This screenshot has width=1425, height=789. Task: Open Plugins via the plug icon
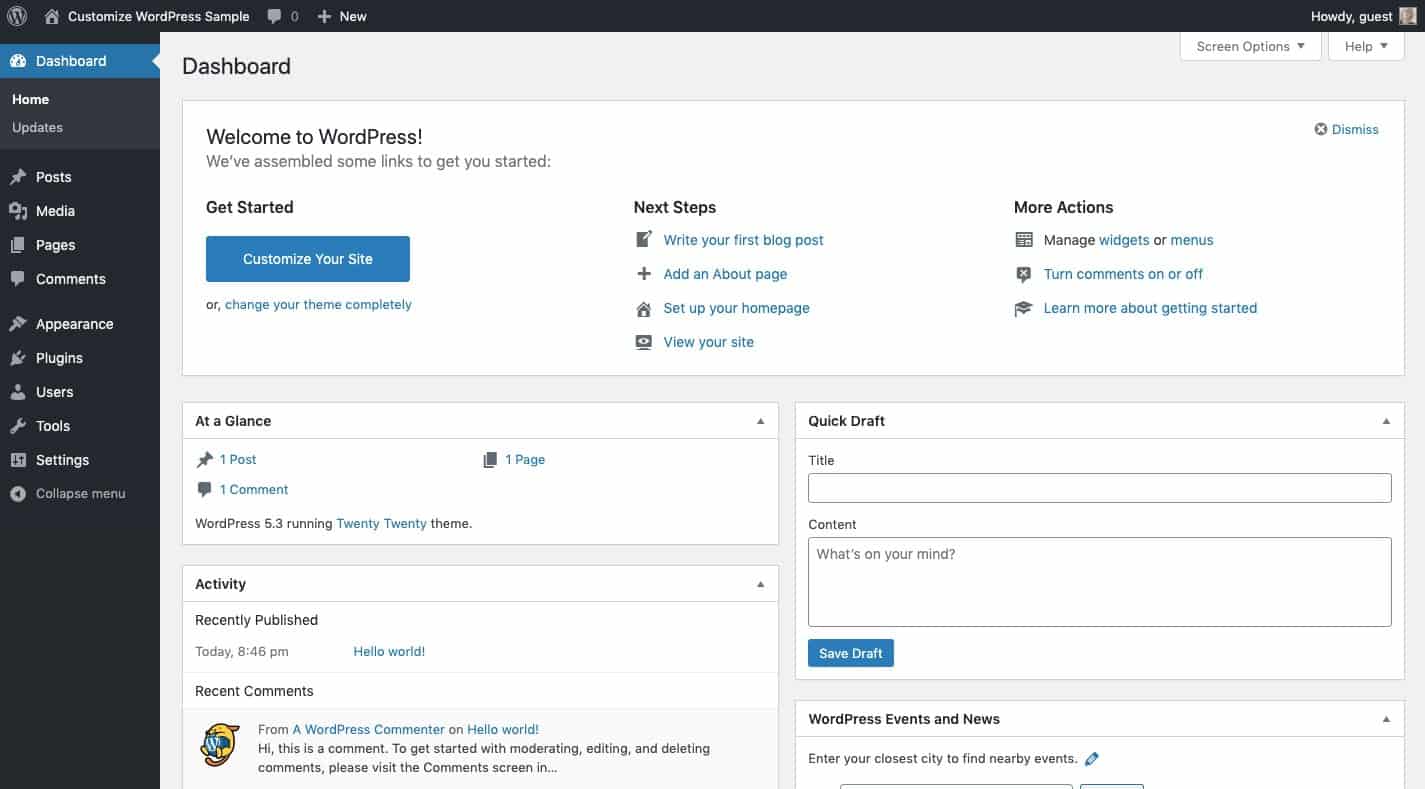pyautogui.click(x=20, y=357)
